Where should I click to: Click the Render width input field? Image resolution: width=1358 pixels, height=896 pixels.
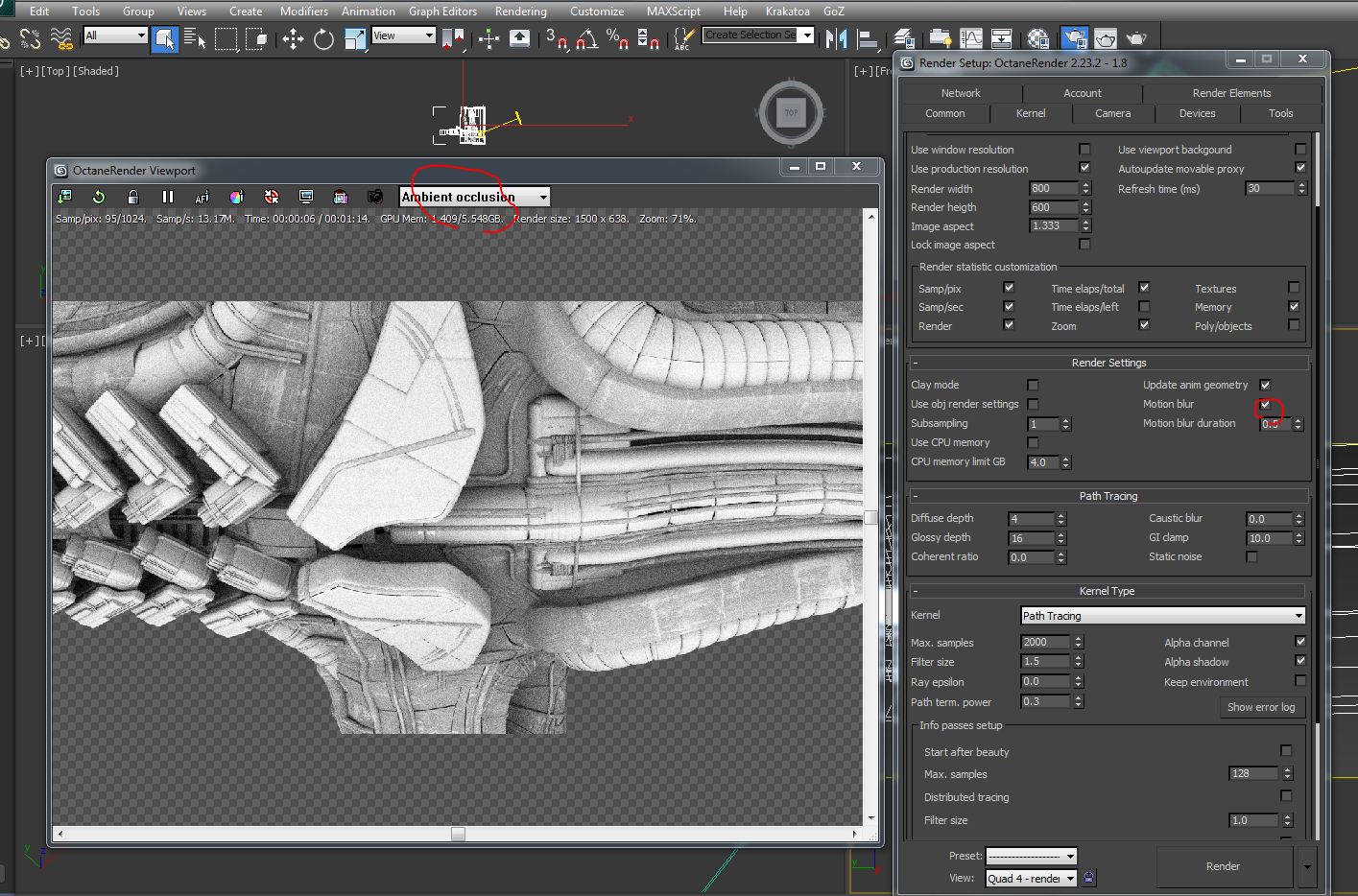1053,189
